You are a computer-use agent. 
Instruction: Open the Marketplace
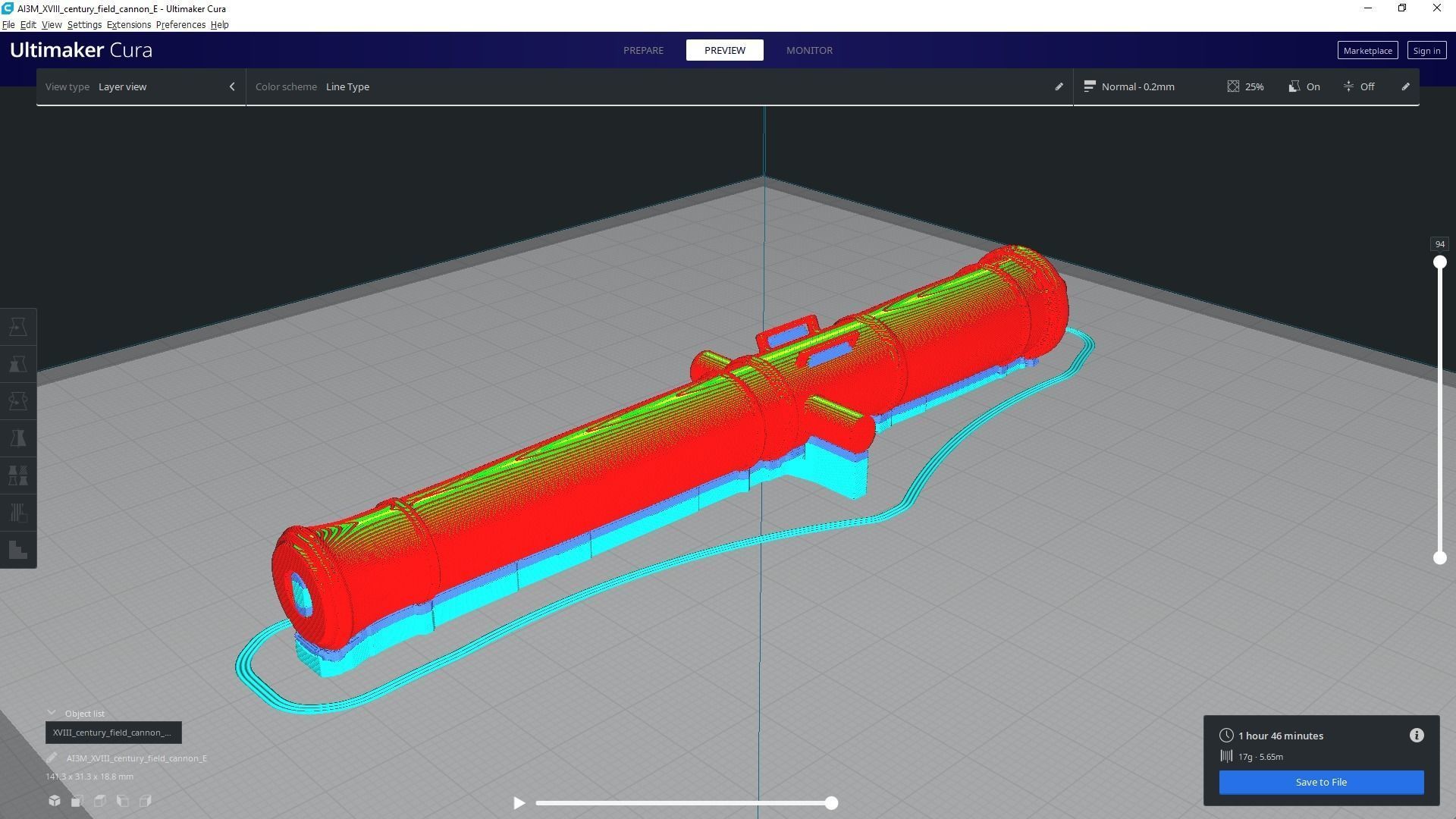1367,51
